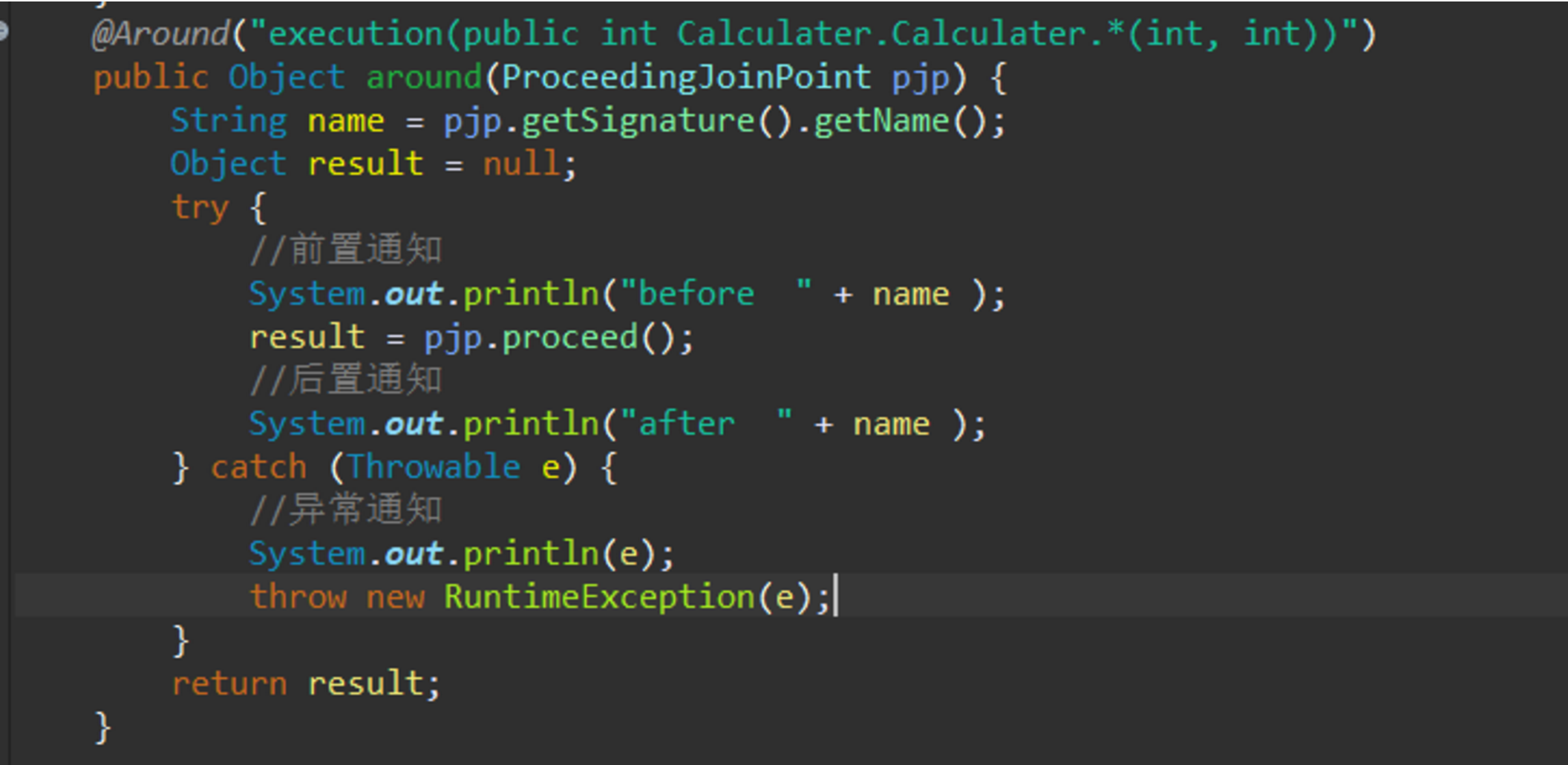Click println in the System.out.println(e) line

coord(531,554)
